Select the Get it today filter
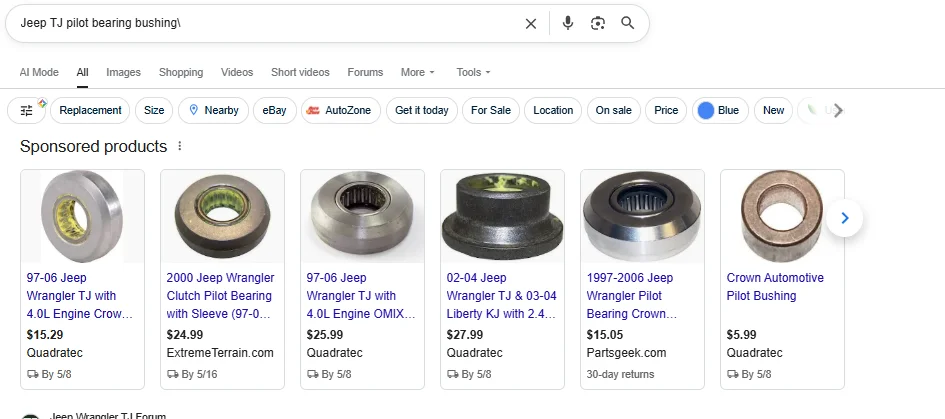This screenshot has width=945, height=419. (422, 110)
